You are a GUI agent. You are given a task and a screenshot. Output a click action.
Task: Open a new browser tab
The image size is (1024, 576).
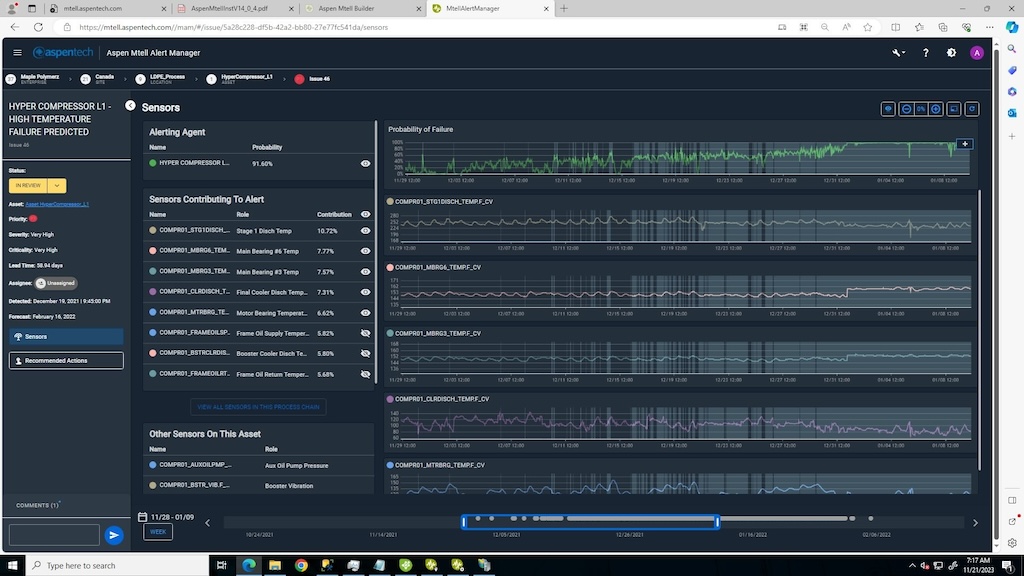(x=564, y=8)
